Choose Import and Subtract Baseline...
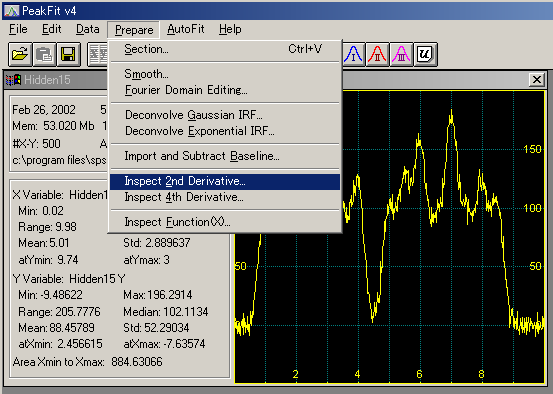This screenshot has height=394, width=553. pyautogui.click(x=225, y=156)
